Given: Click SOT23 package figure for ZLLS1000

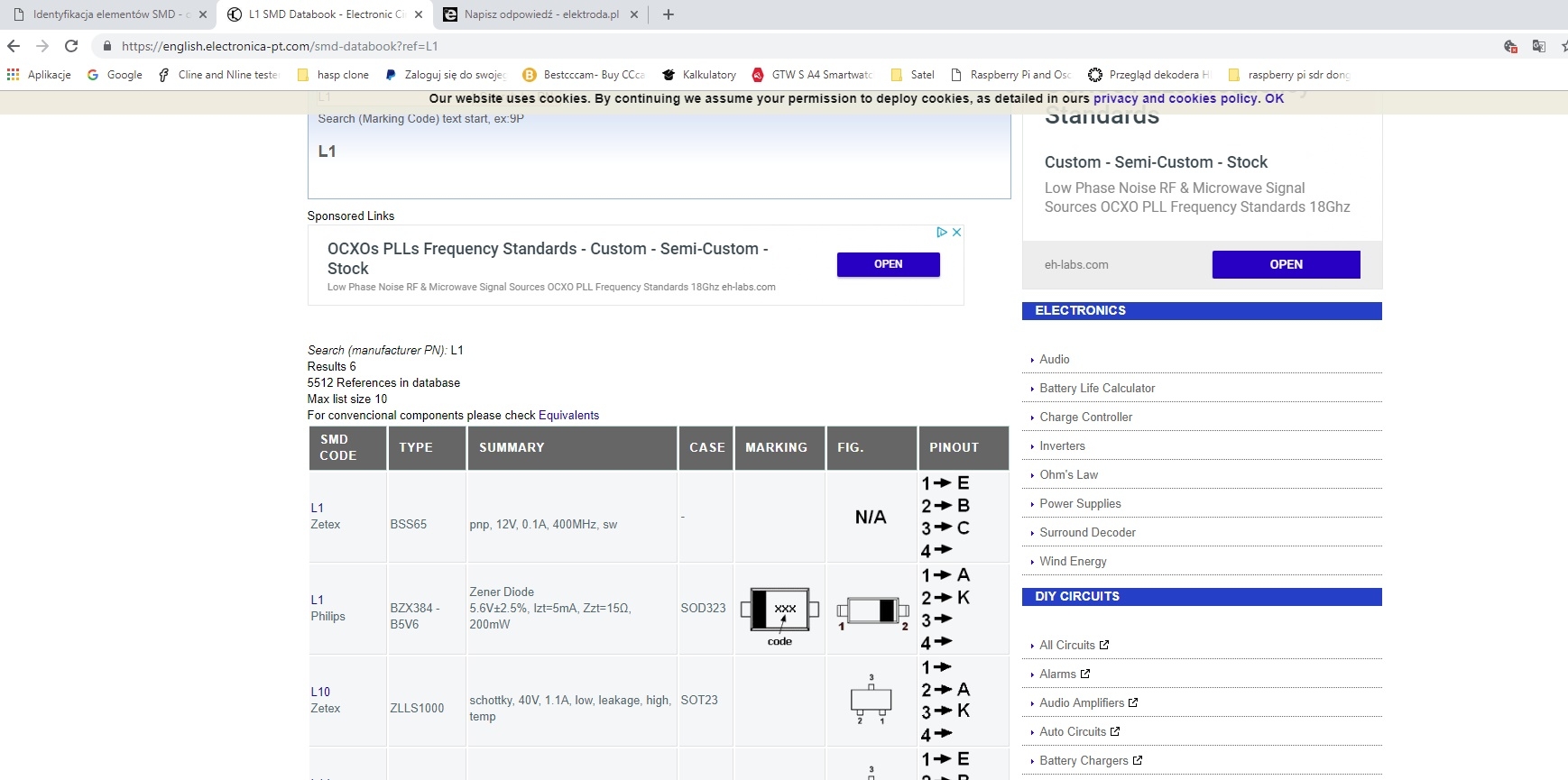Looking at the screenshot, I should tap(871, 700).
